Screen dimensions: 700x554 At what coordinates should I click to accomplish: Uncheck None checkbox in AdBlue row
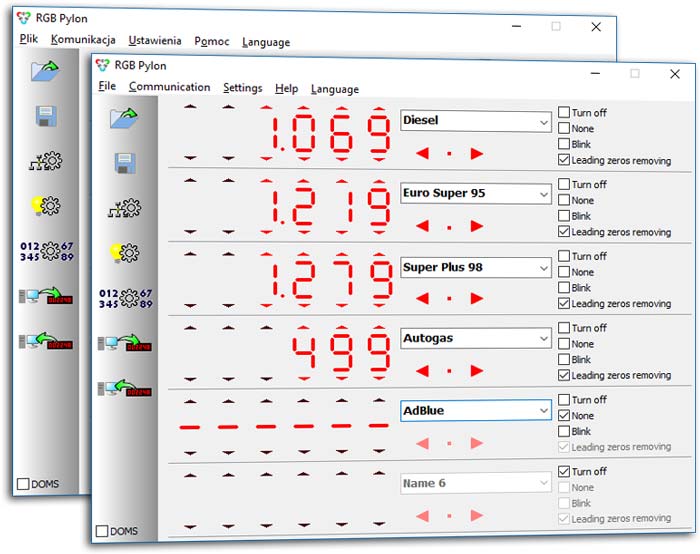coord(564,416)
